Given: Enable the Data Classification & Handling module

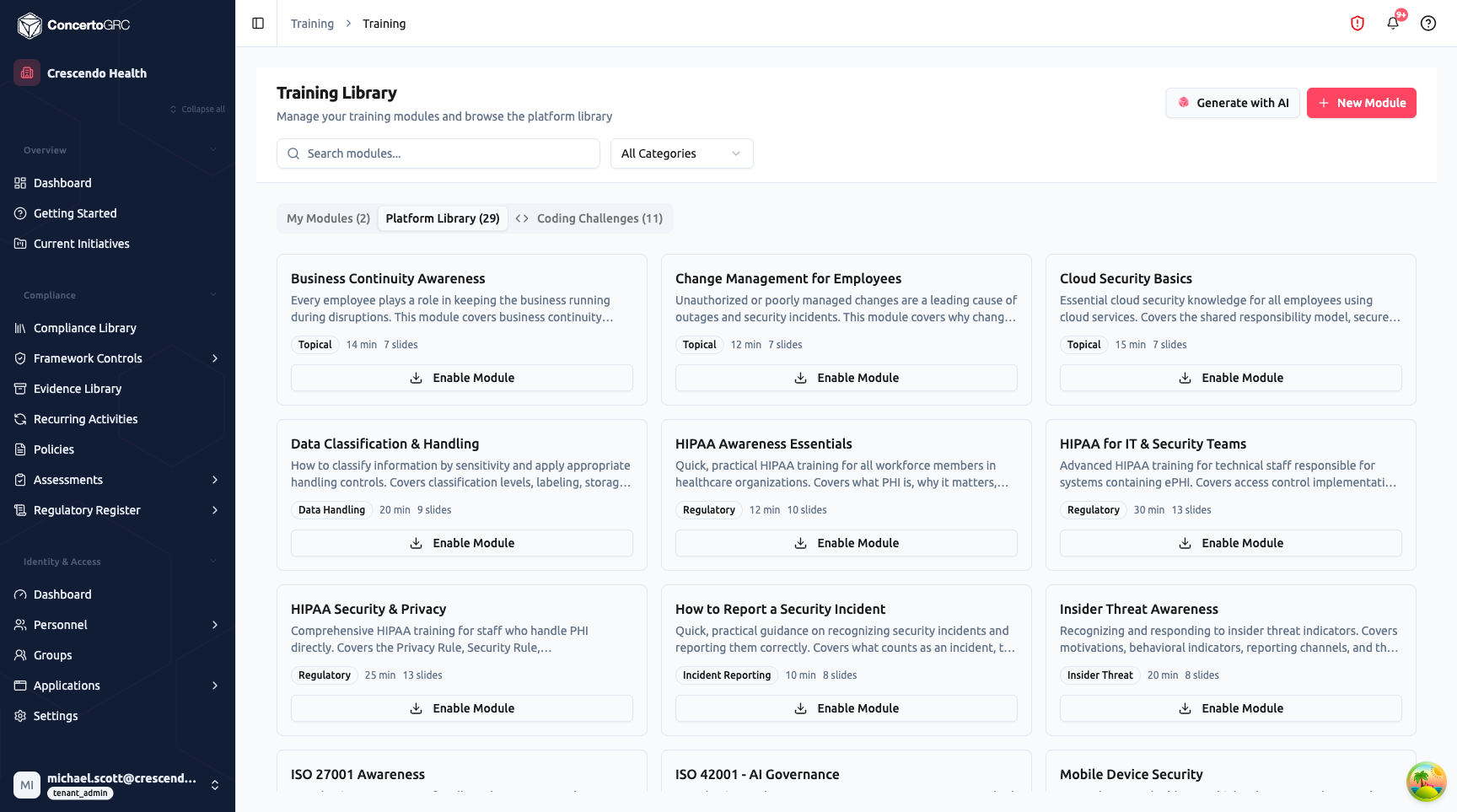Looking at the screenshot, I should coord(462,543).
